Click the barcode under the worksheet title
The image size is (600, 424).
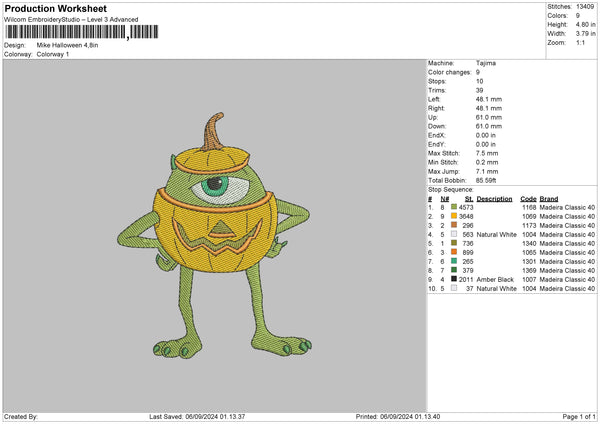point(81,32)
